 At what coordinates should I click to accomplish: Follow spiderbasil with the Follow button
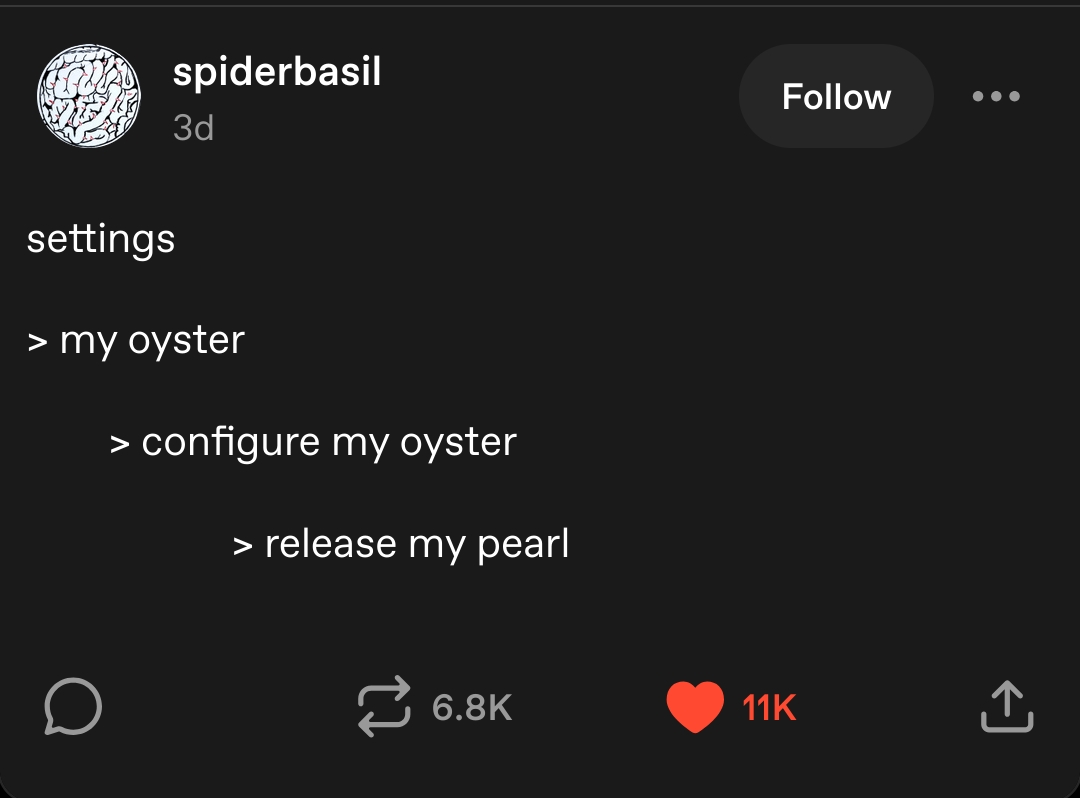tap(836, 97)
